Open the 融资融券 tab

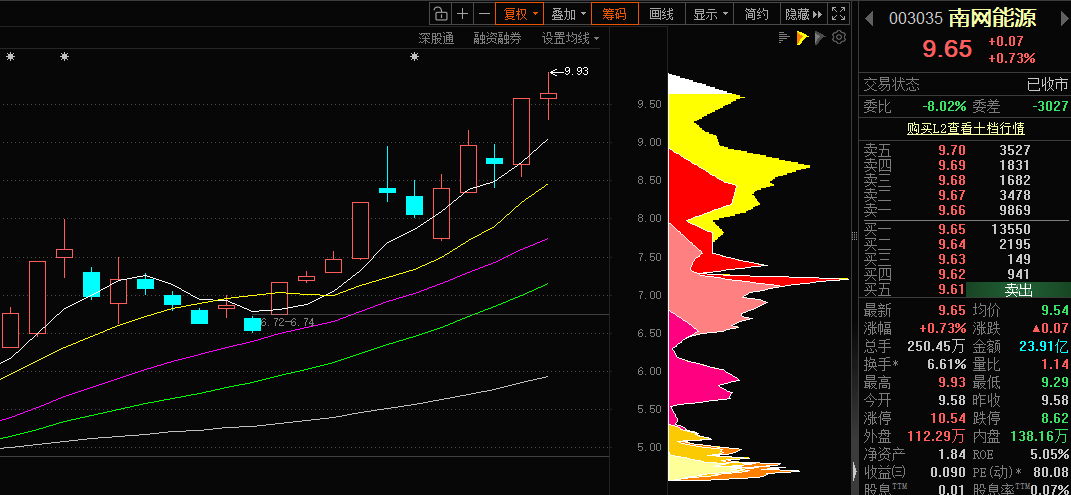tap(497, 39)
